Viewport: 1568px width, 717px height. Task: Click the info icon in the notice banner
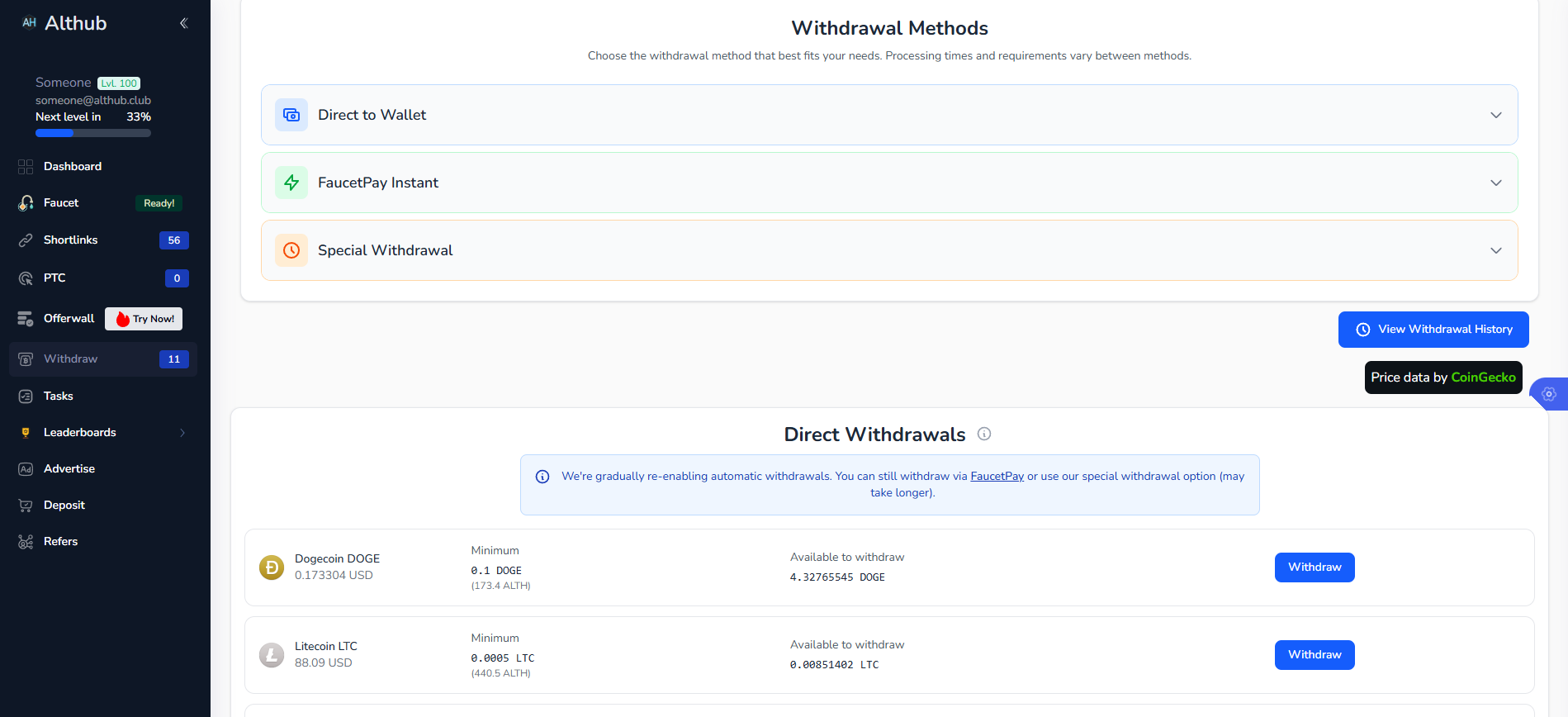542,477
